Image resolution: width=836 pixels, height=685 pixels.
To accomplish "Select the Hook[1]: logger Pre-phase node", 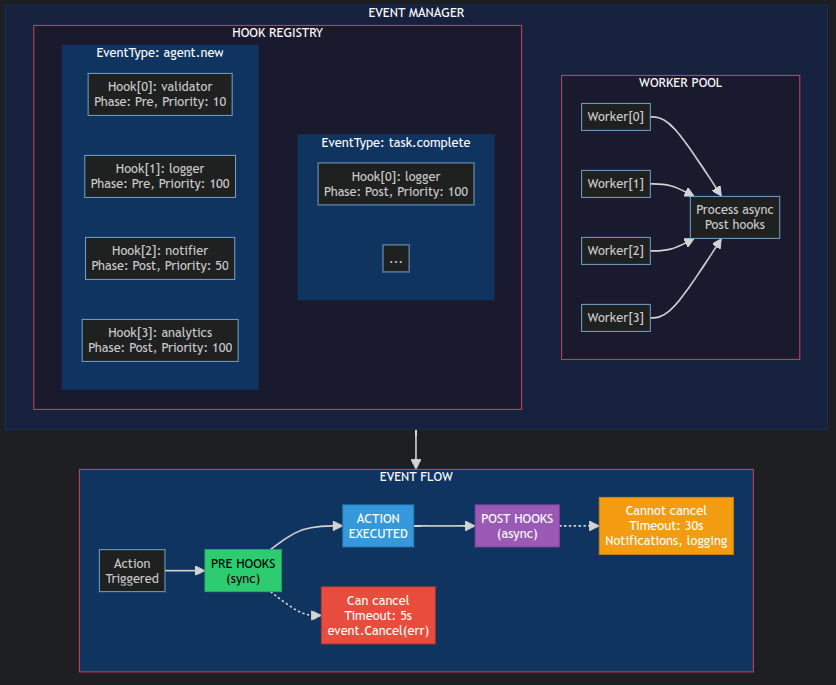I will click(160, 176).
